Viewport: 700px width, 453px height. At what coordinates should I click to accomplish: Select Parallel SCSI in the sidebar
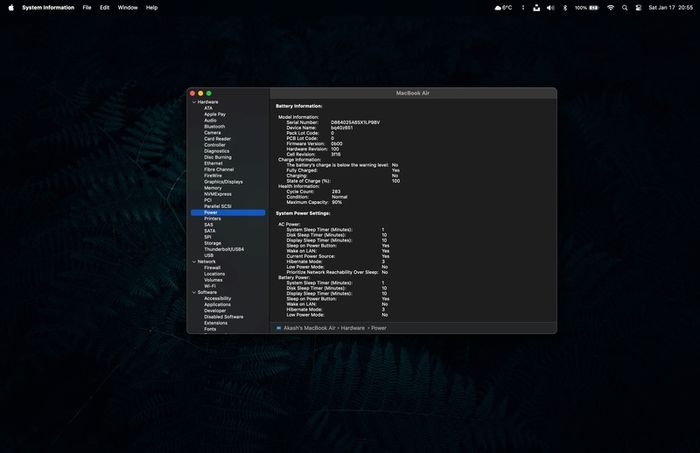218,206
